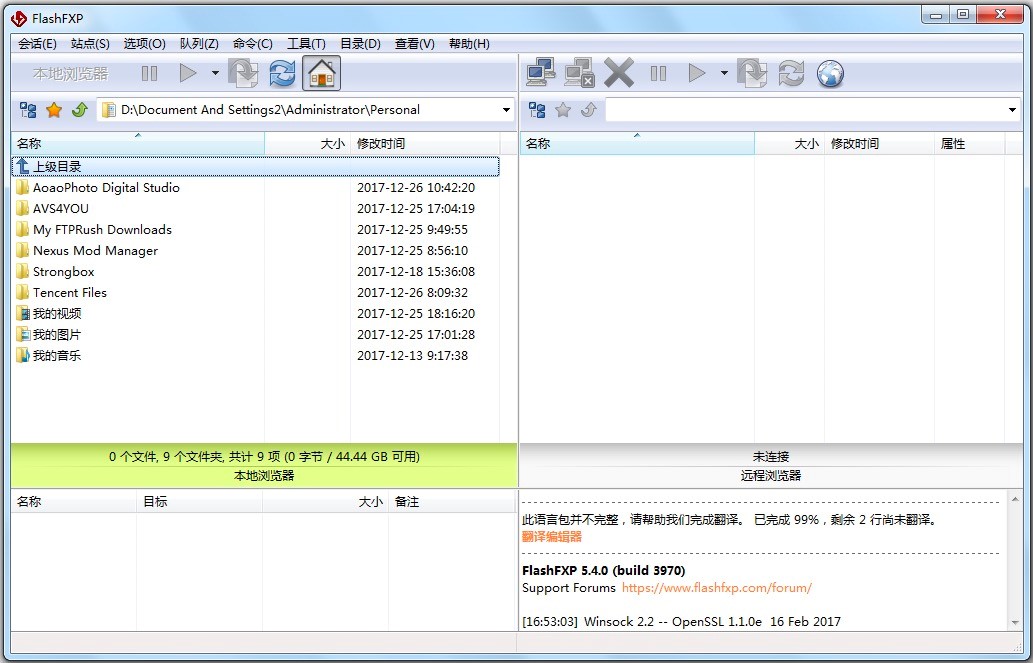1033x663 pixels.
Task: Click the 未连接 status text
Action: (x=770, y=457)
